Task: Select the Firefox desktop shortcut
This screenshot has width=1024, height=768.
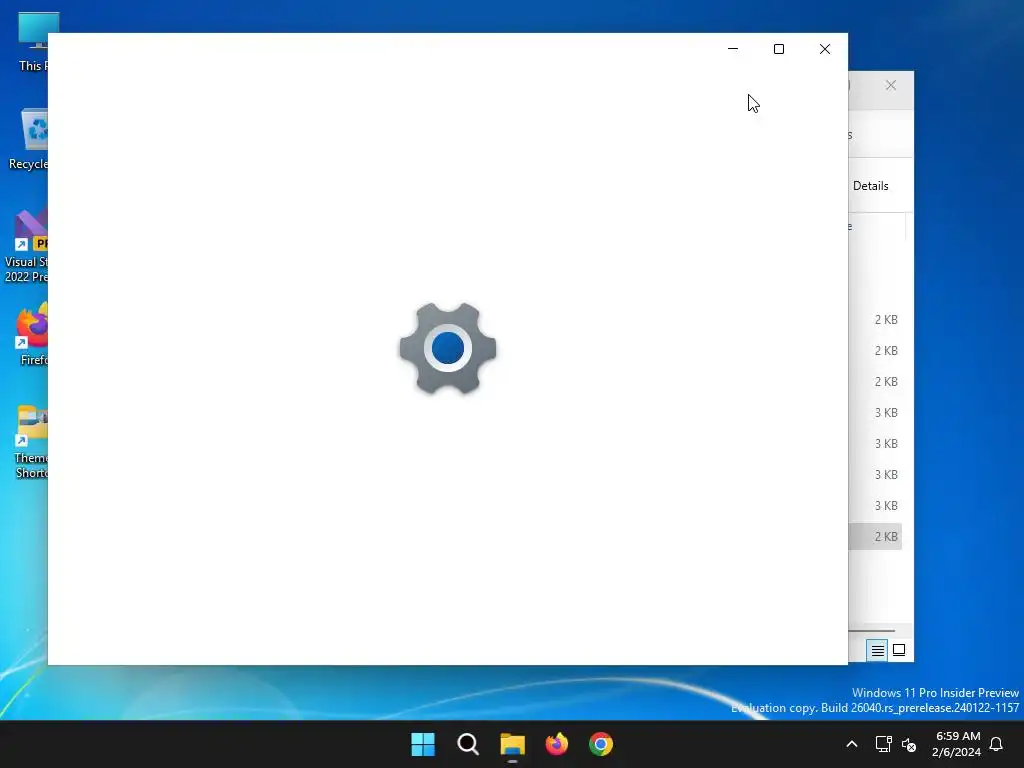Action: (31, 335)
